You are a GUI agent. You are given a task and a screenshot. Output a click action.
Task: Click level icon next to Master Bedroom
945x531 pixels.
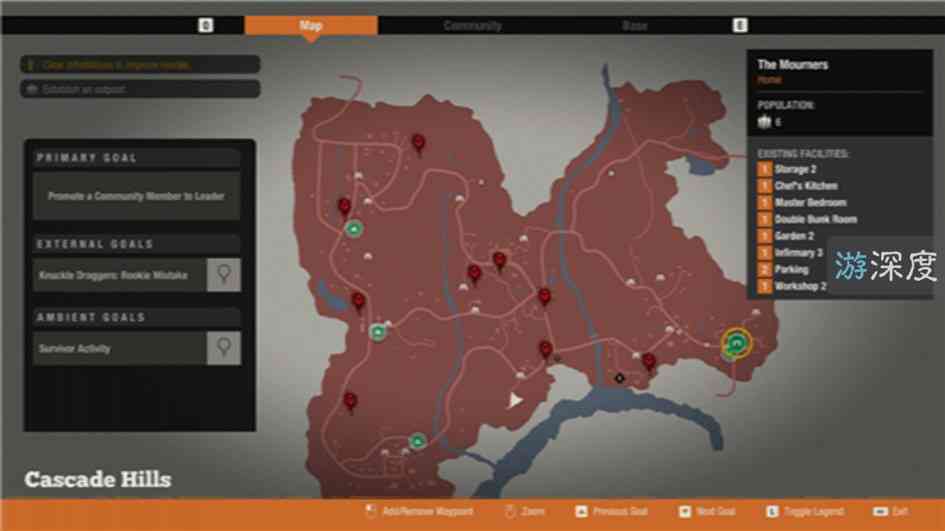coord(764,203)
